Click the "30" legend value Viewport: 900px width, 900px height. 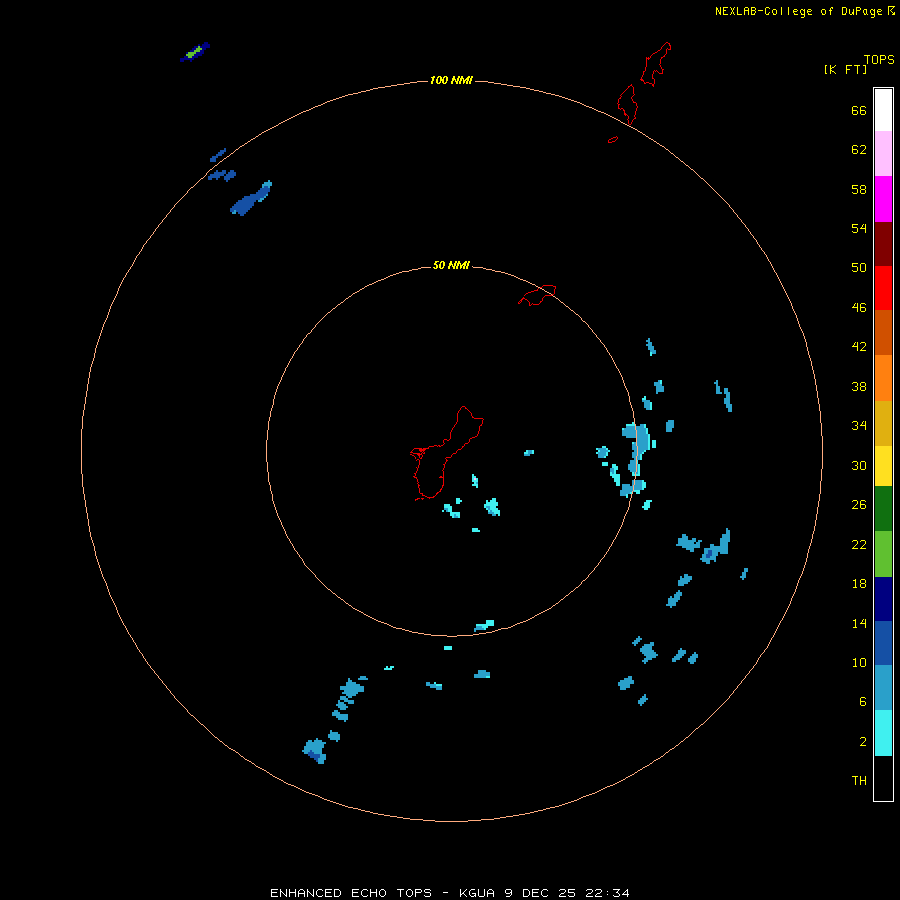point(859,465)
